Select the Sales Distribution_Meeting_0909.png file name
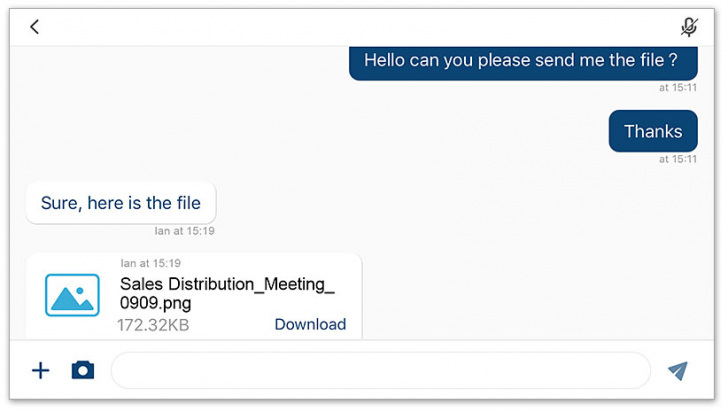The width and height of the screenshot is (728, 412). coord(227,293)
